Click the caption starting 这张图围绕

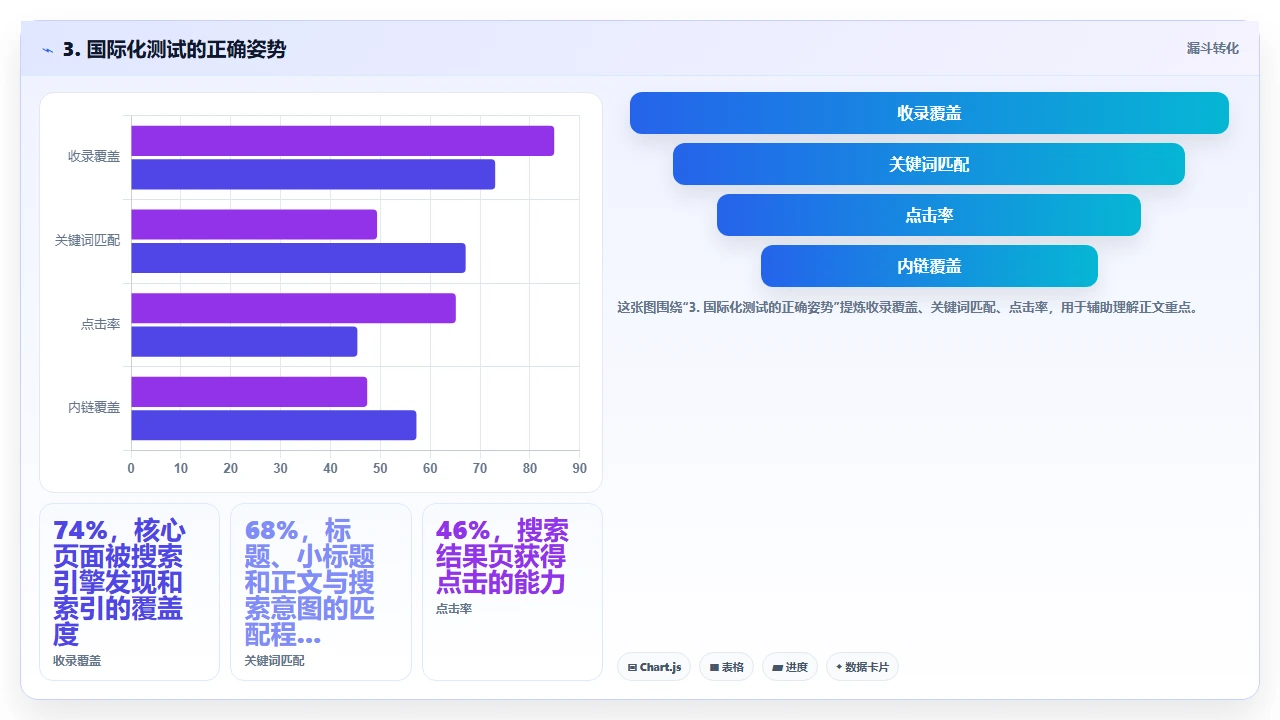(x=907, y=308)
